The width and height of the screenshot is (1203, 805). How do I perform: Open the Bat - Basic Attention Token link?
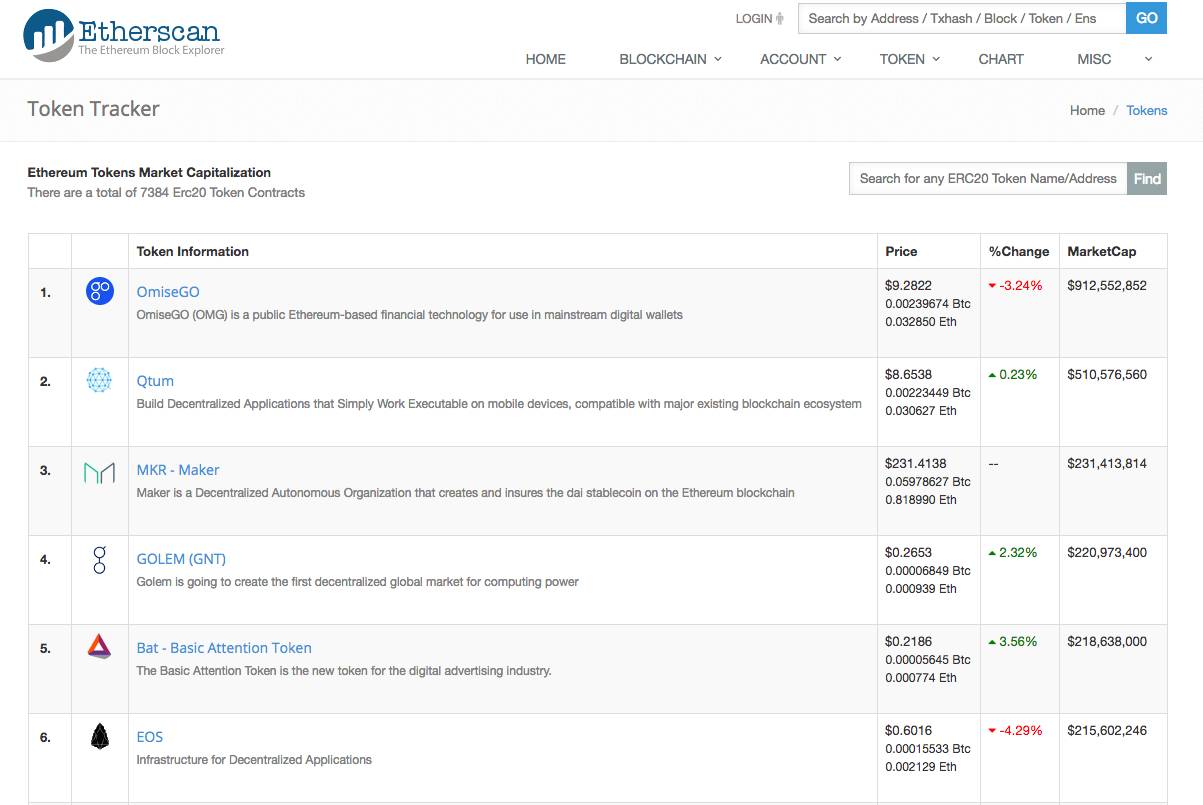click(224, 648)
